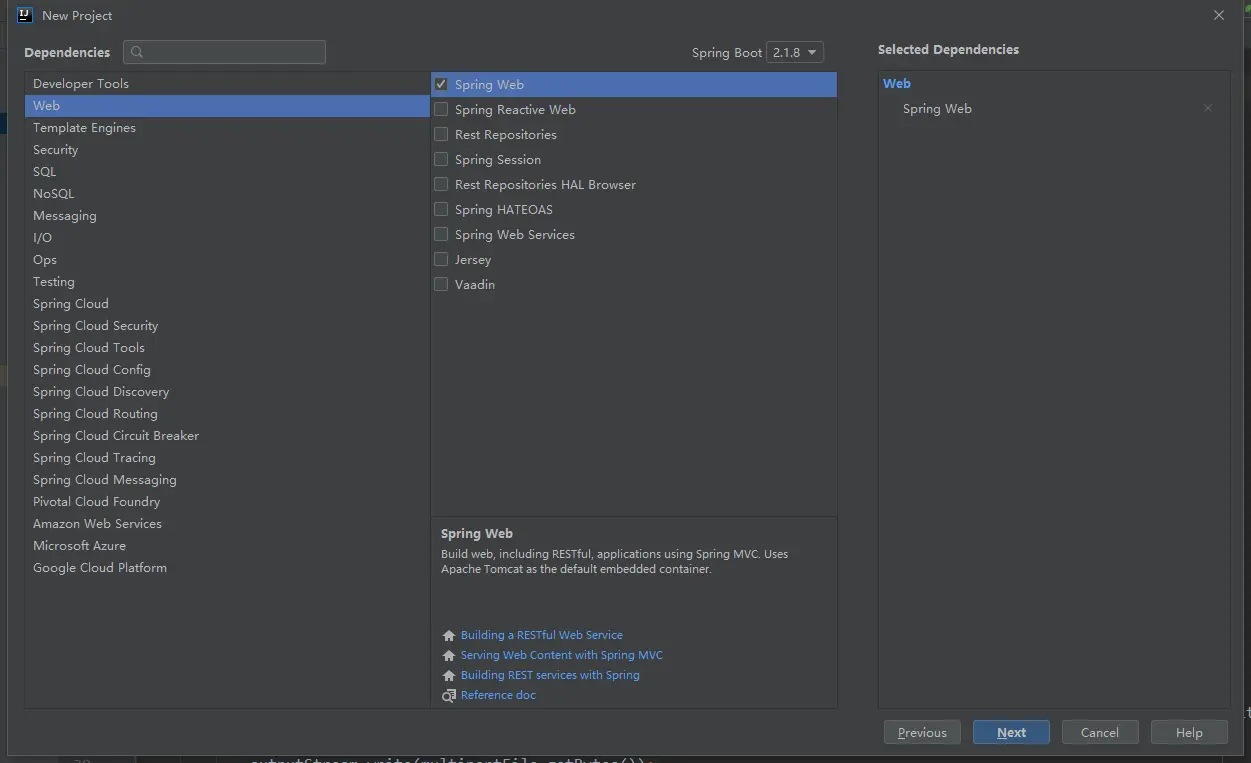Click the Previous button
Viewport: 1251px width, 763px height.
click(922, 732)
